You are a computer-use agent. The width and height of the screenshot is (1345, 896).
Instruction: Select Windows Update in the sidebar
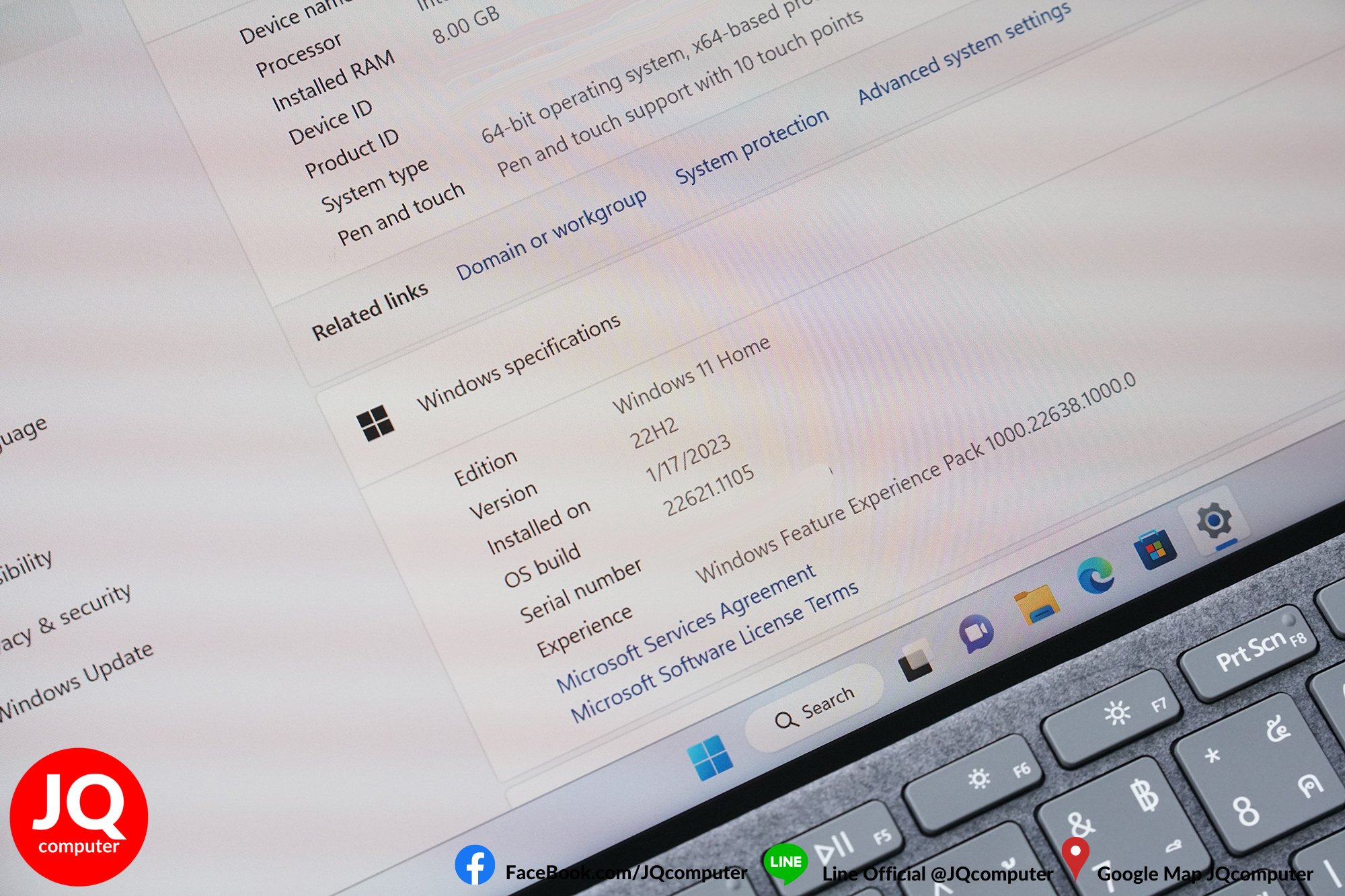click(x=75, y=680)
